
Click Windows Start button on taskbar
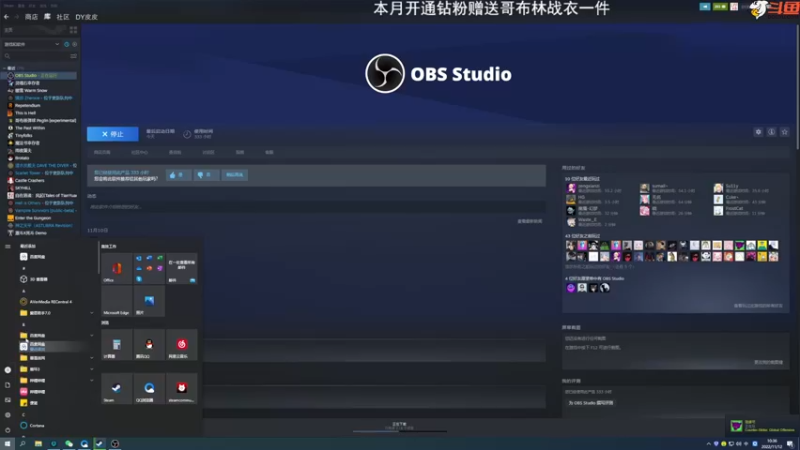tap(7, 444)
